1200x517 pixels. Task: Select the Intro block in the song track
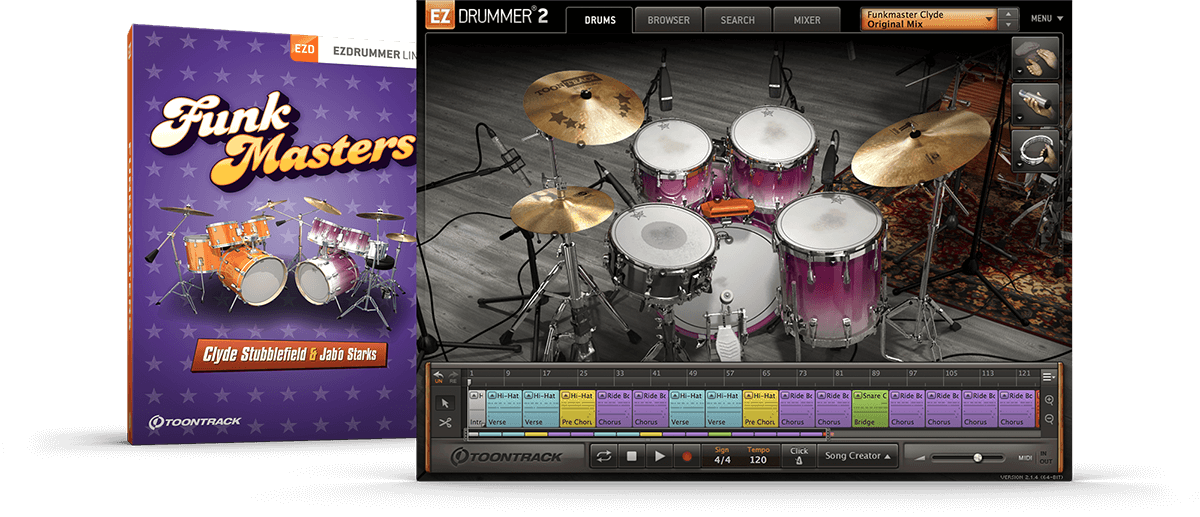pos(476,410)
